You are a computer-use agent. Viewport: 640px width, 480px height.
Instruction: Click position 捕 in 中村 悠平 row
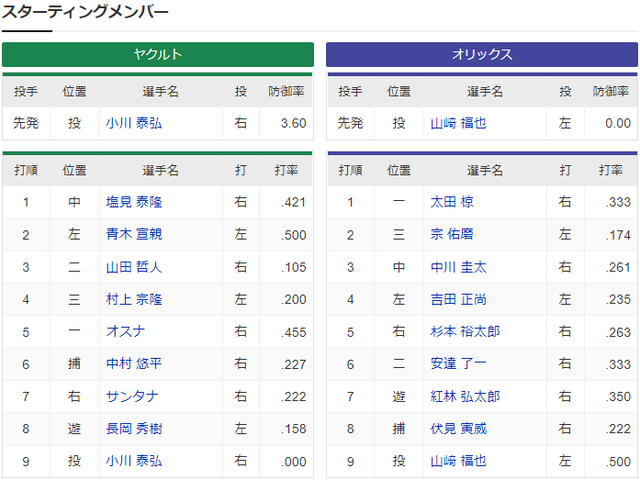(x=74, y=363)
